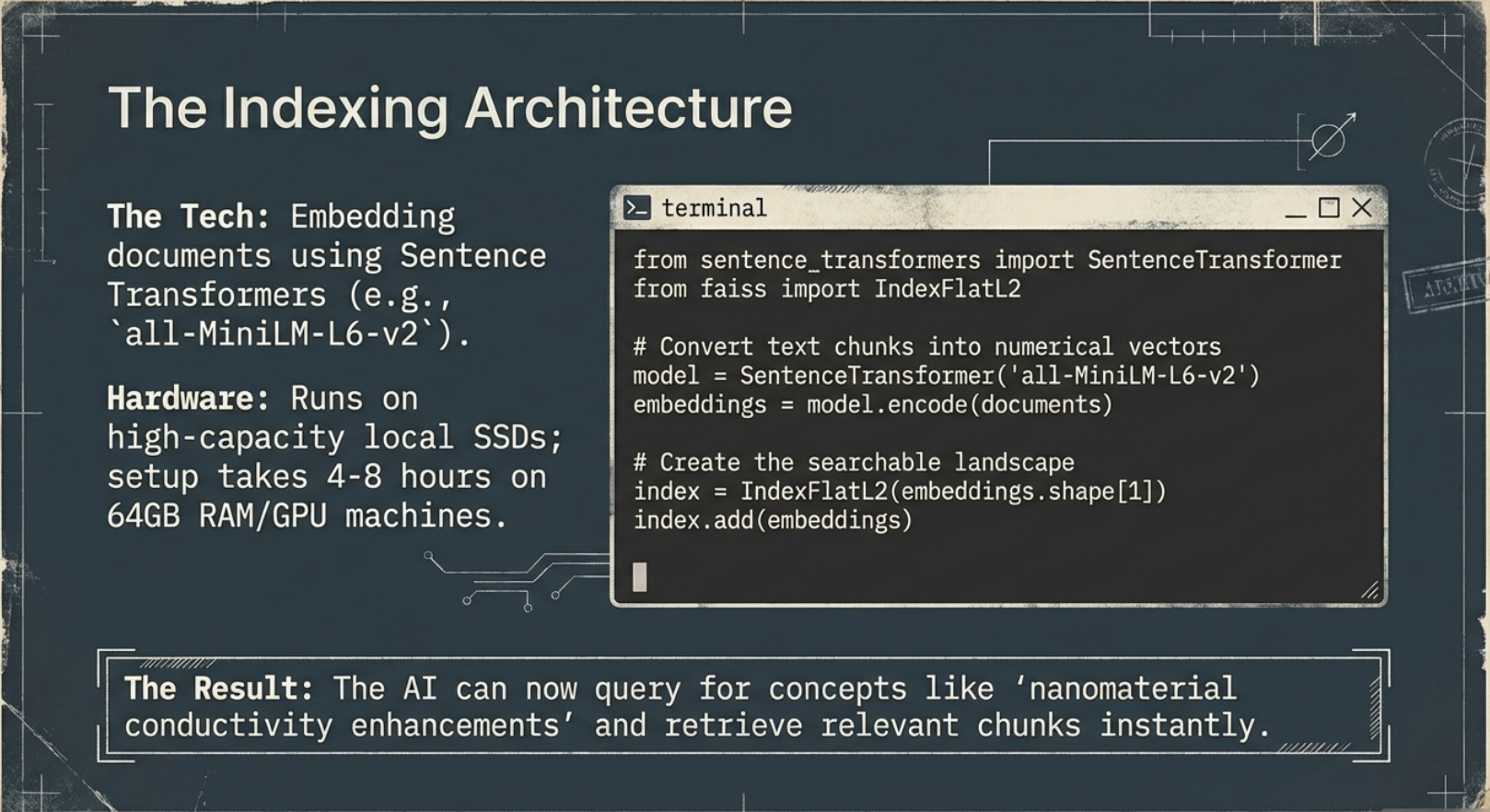The width and height of the screenshot is (1490, 812).
Task: Click the rectangular stamp at right edge
Action: [x=1445, y=288]
